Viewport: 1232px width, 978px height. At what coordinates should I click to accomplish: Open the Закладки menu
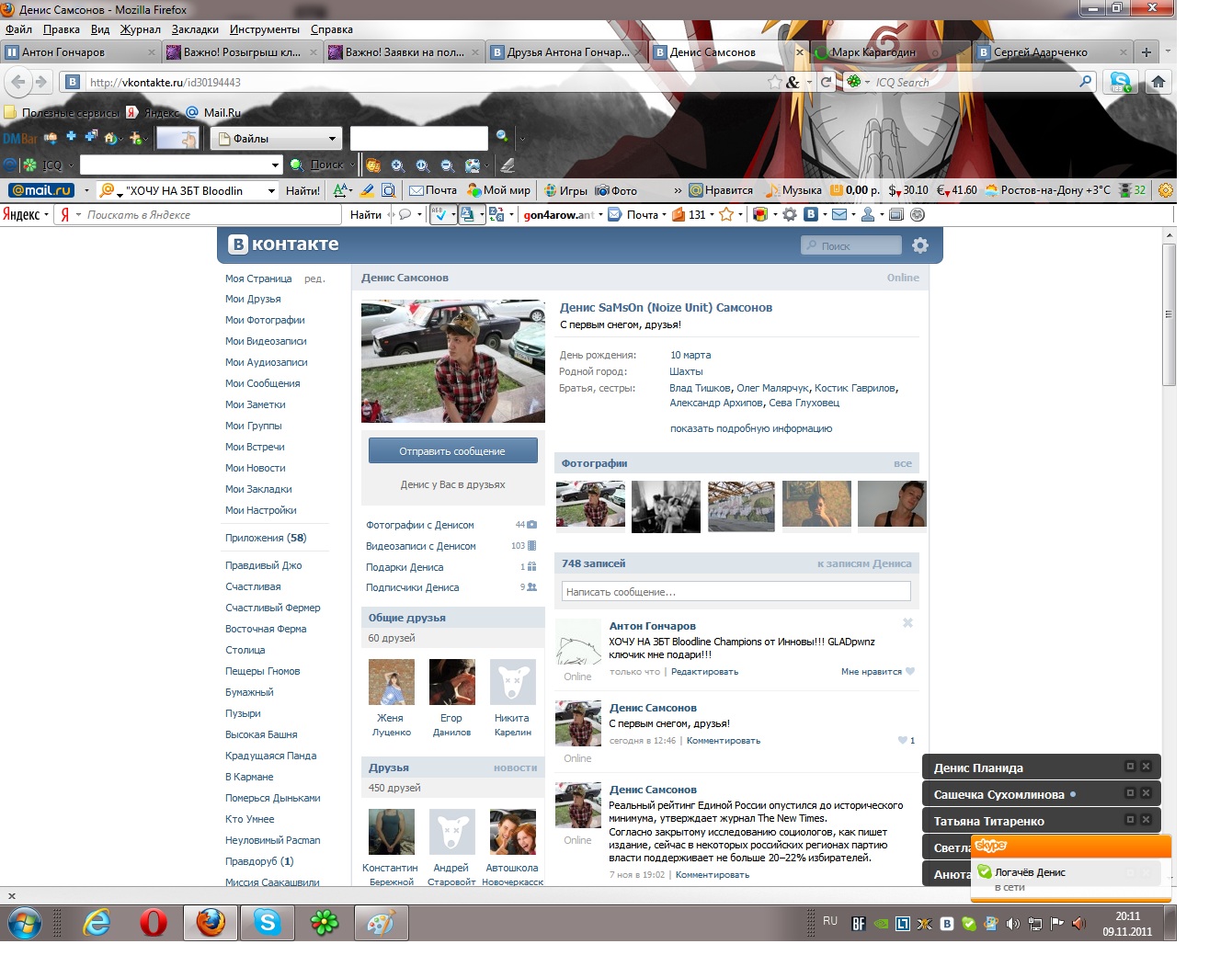tap(195, 29)
